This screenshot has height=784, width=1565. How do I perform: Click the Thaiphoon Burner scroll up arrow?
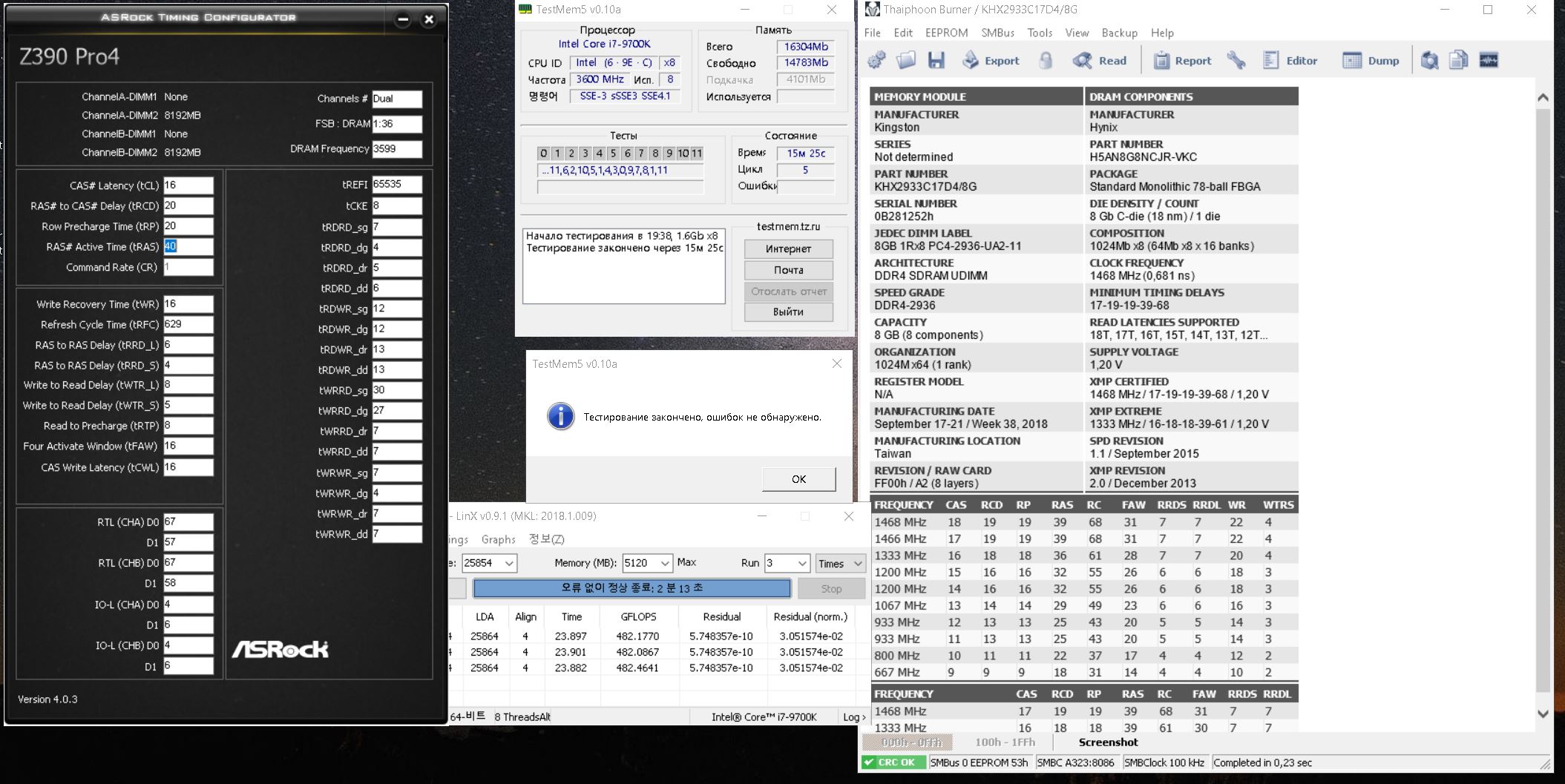coord(1543,97)
